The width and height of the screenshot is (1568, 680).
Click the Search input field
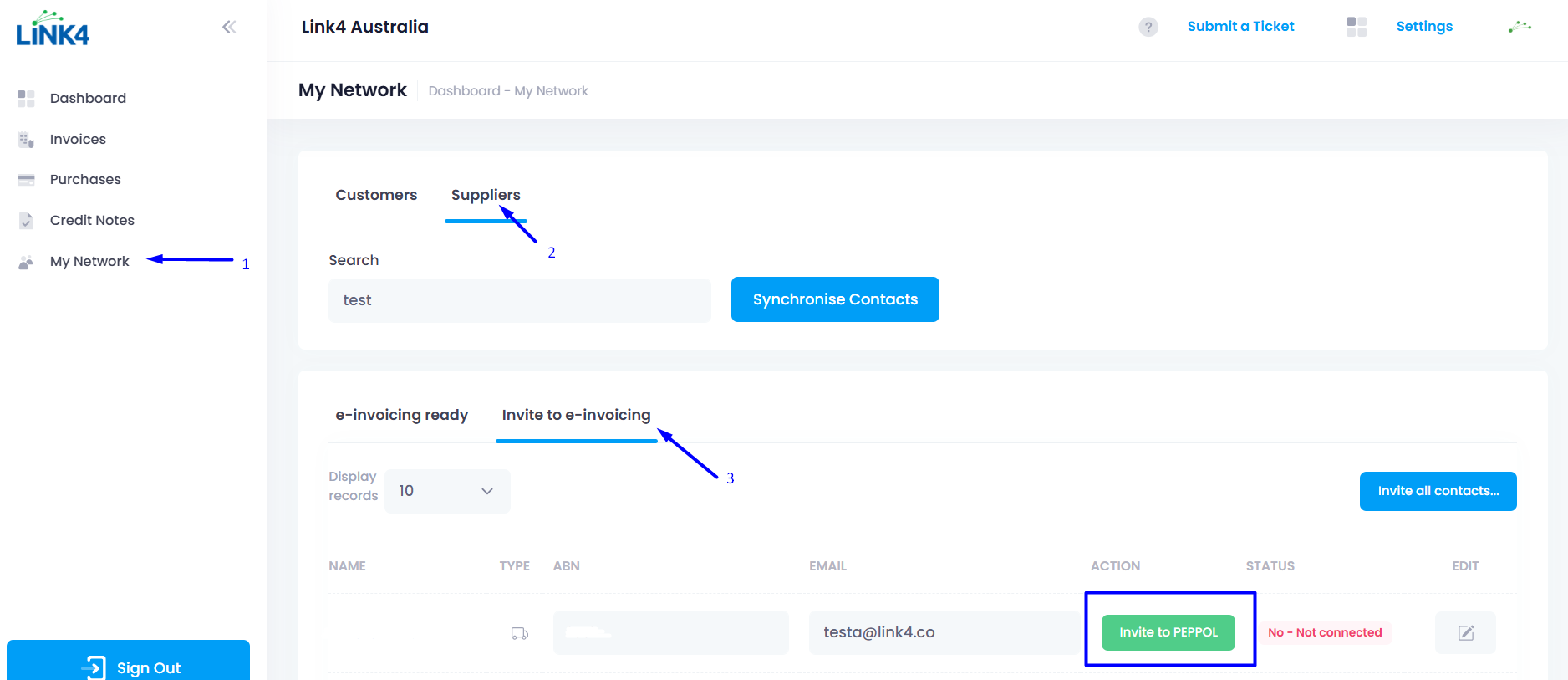pos(519,300)
